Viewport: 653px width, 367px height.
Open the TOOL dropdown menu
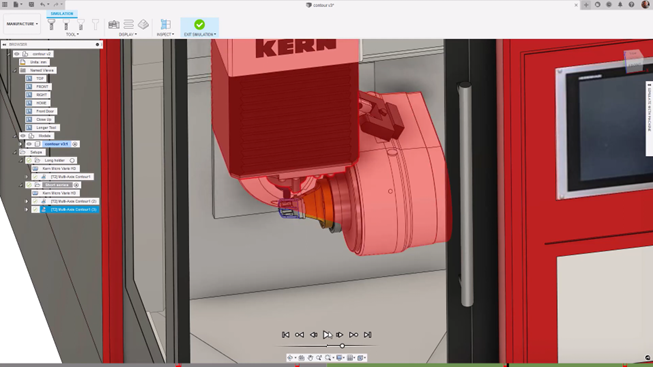pos(72,35)
